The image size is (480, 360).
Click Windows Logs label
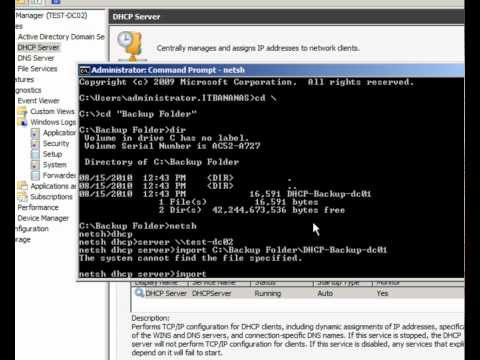pyautogui.click(x=53, y=122)
